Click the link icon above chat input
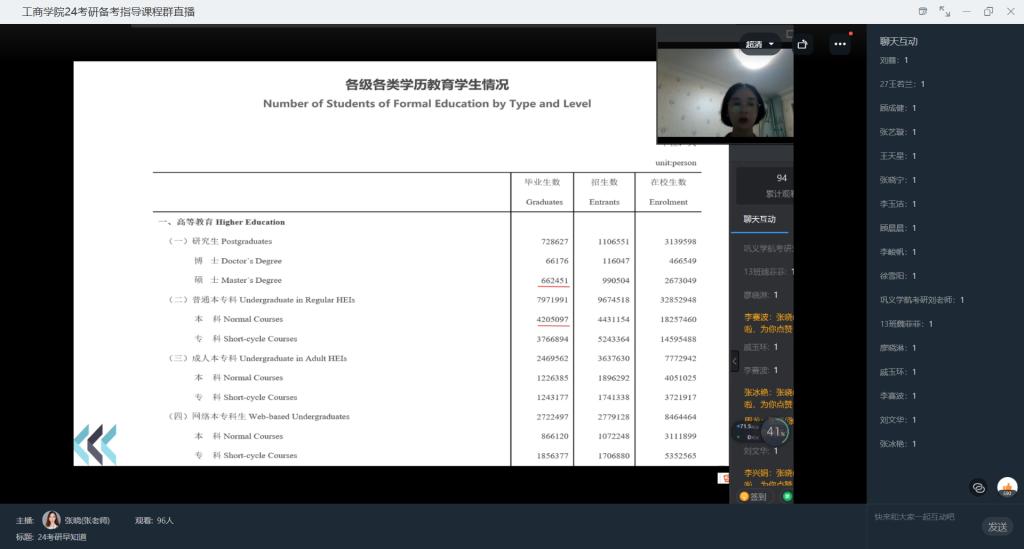The width and height of the screenshot is (1024, 549). [x=979, y=487]
